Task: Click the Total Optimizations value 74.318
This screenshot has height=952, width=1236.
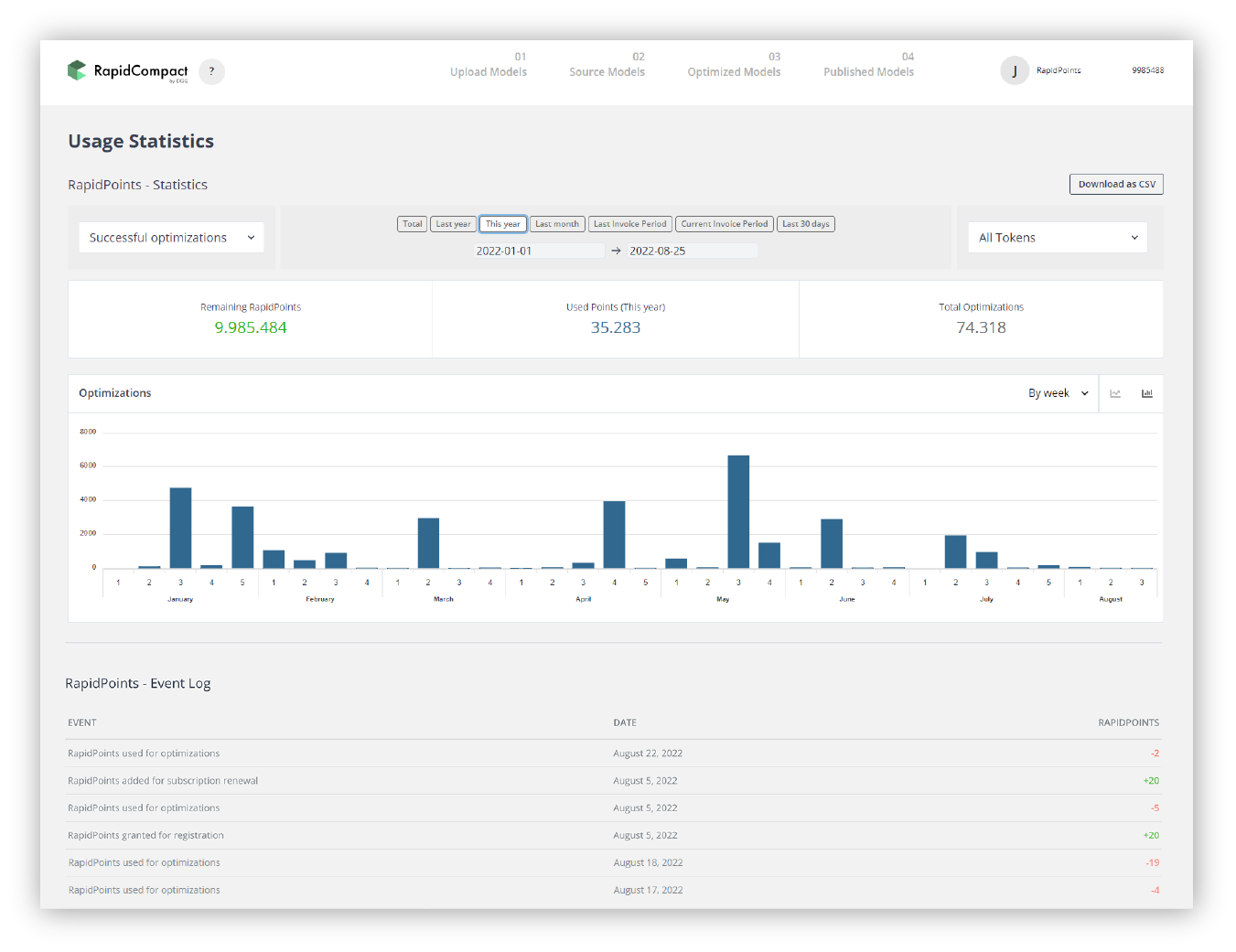Action: 981,327
